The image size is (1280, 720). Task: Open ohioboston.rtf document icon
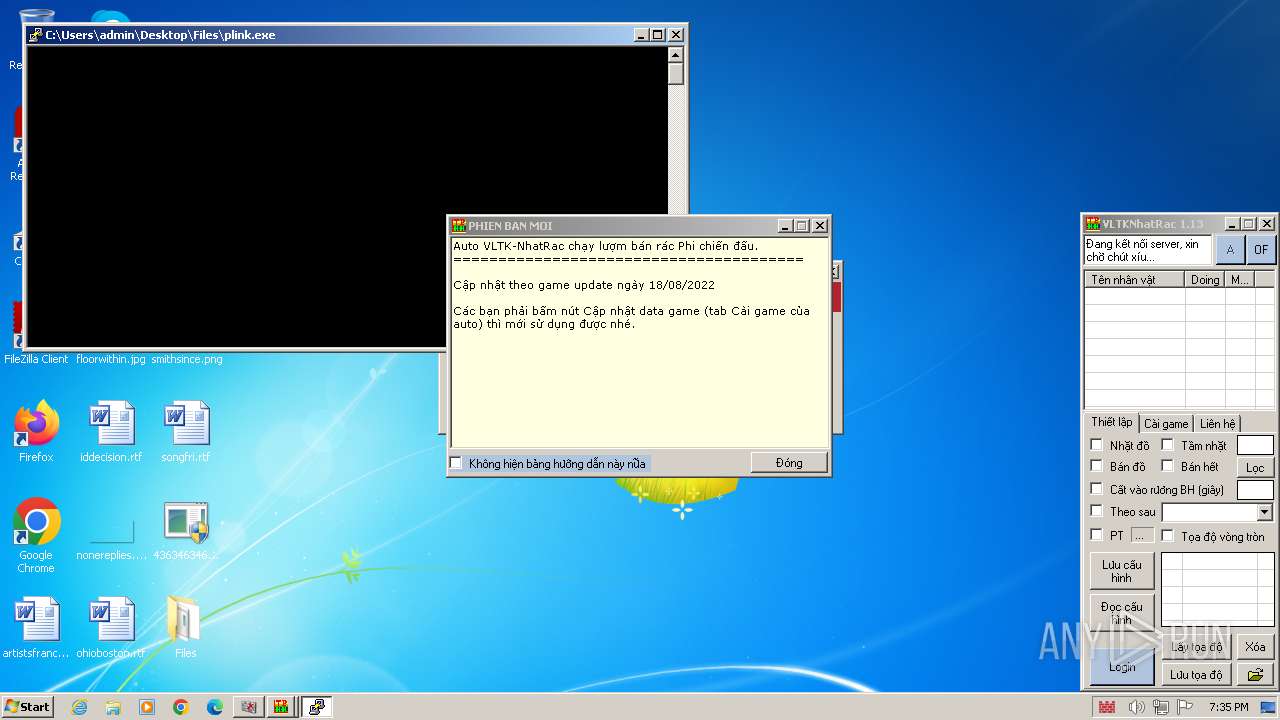pyautogui.click(x=111, y=627)
